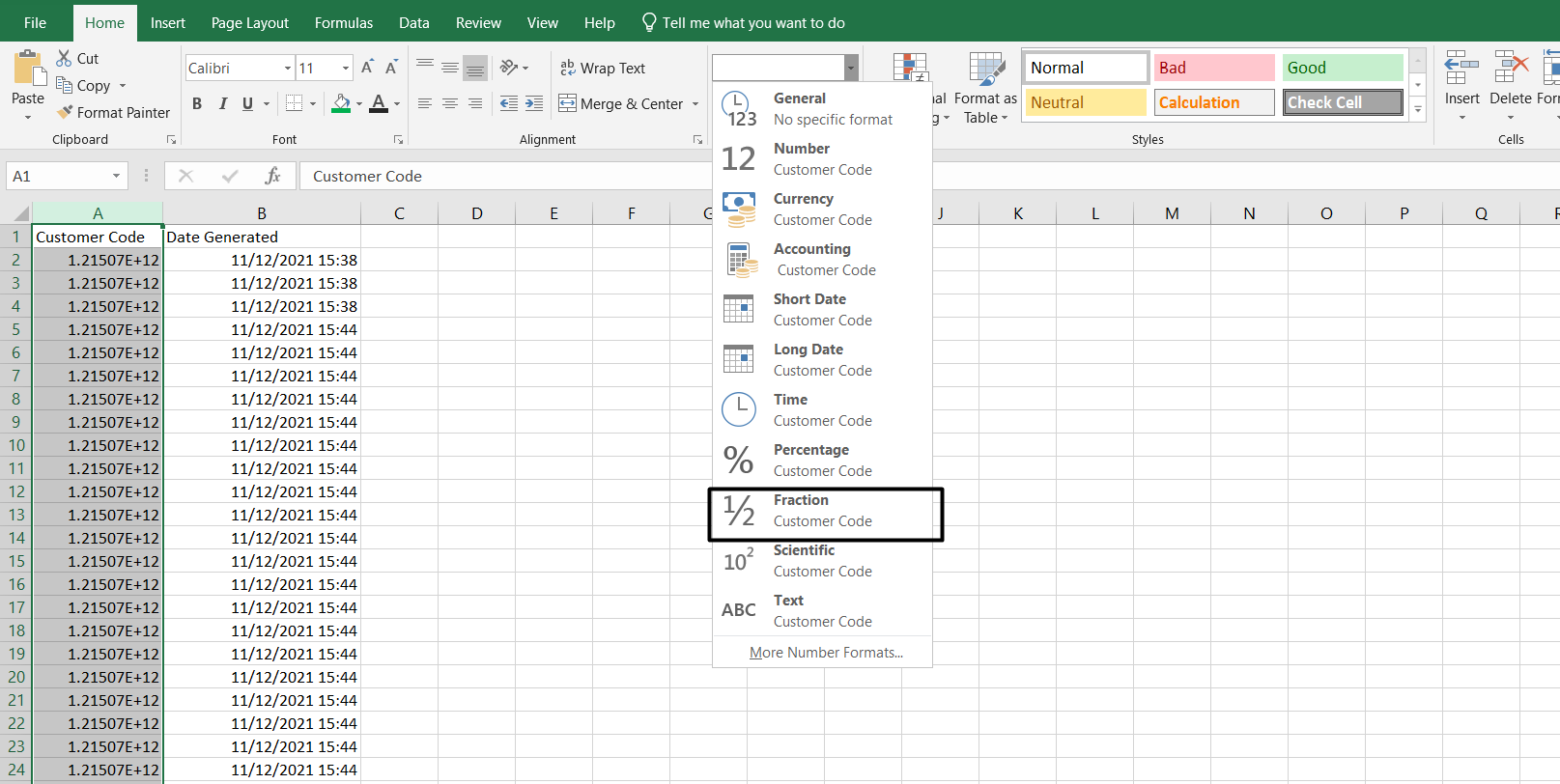Click the Center alignment icon

coord(450,103)
